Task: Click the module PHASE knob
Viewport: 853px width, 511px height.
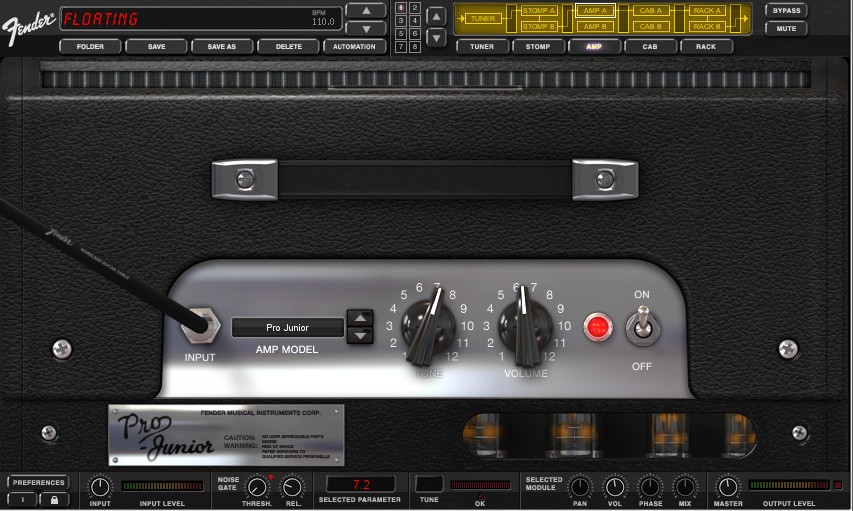Action: pos(650,487)
